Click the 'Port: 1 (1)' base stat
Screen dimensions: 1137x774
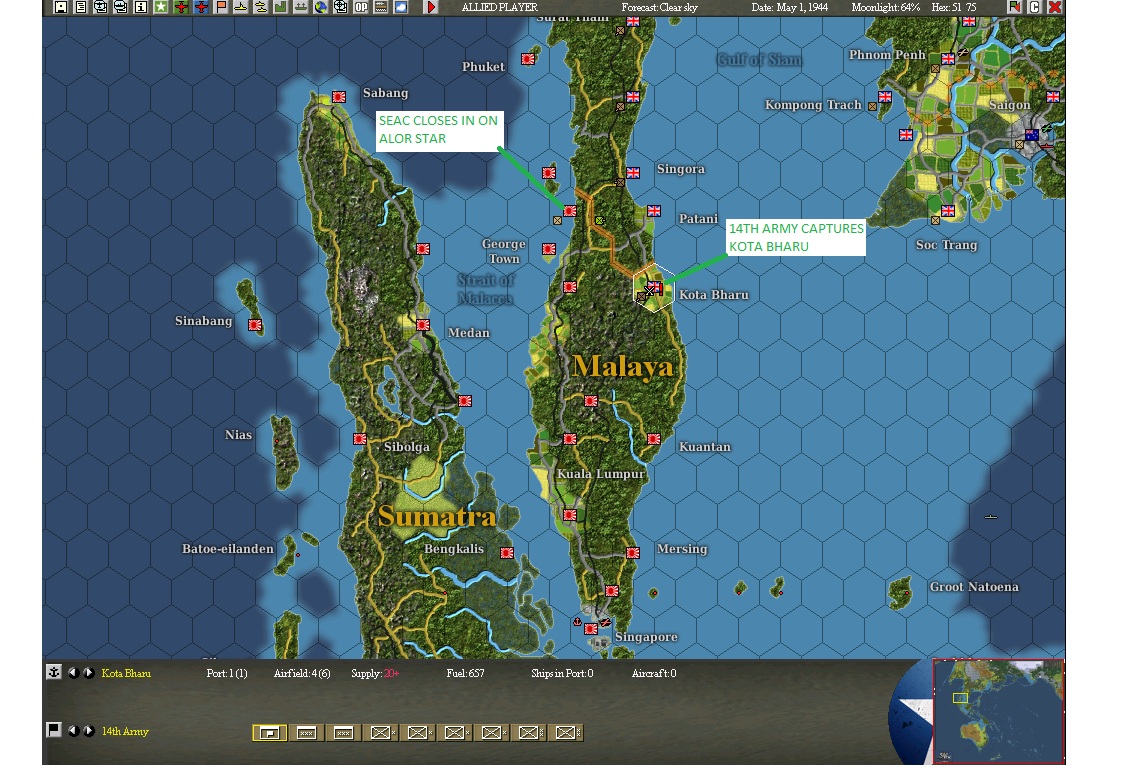[227, 673]
